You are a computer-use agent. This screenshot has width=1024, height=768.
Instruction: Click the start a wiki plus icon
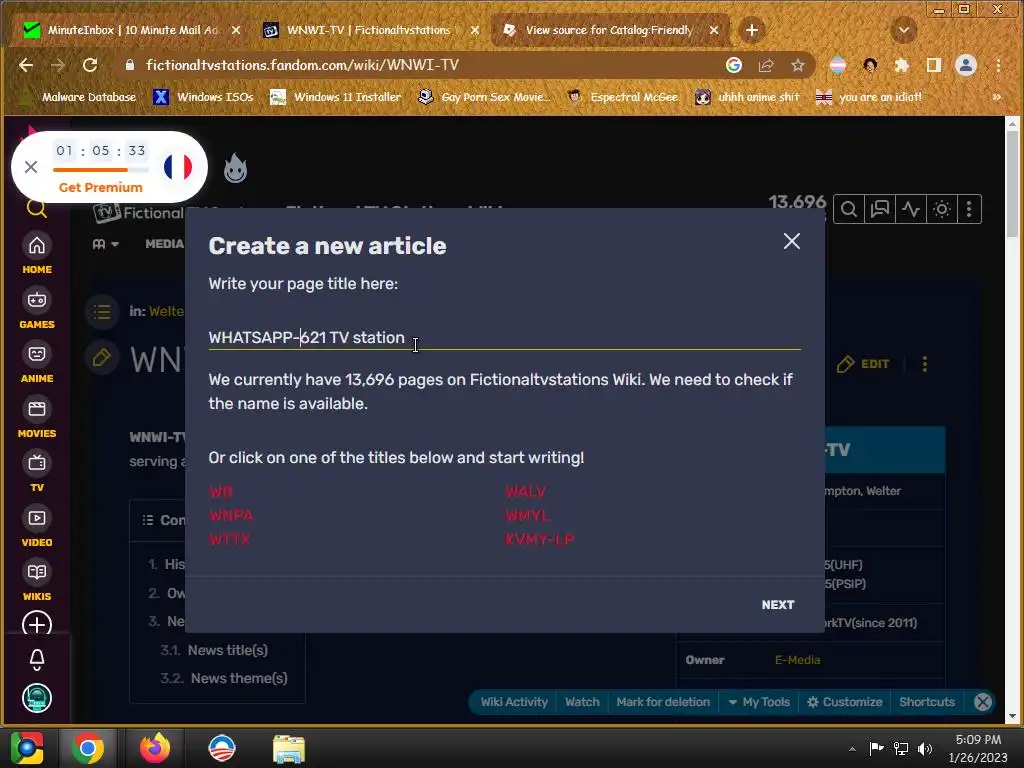[37, 624]
